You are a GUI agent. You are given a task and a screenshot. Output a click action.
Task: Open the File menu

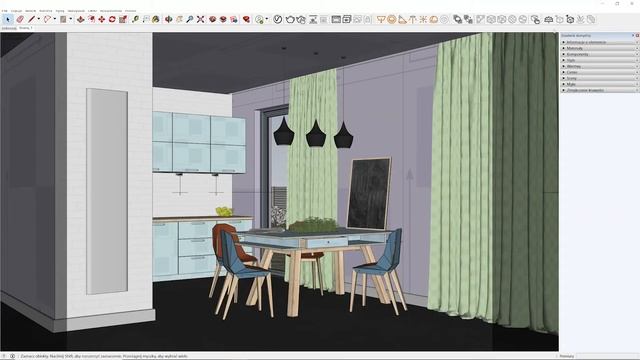[x=4, y=11]
